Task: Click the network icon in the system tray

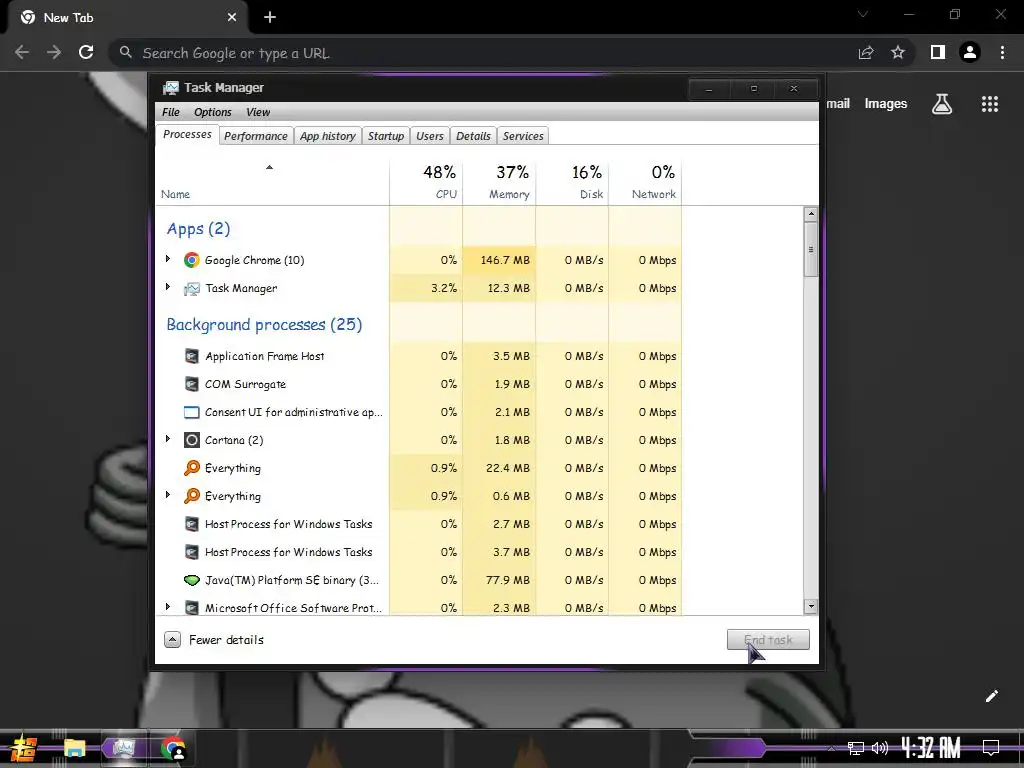Action: 856,748
